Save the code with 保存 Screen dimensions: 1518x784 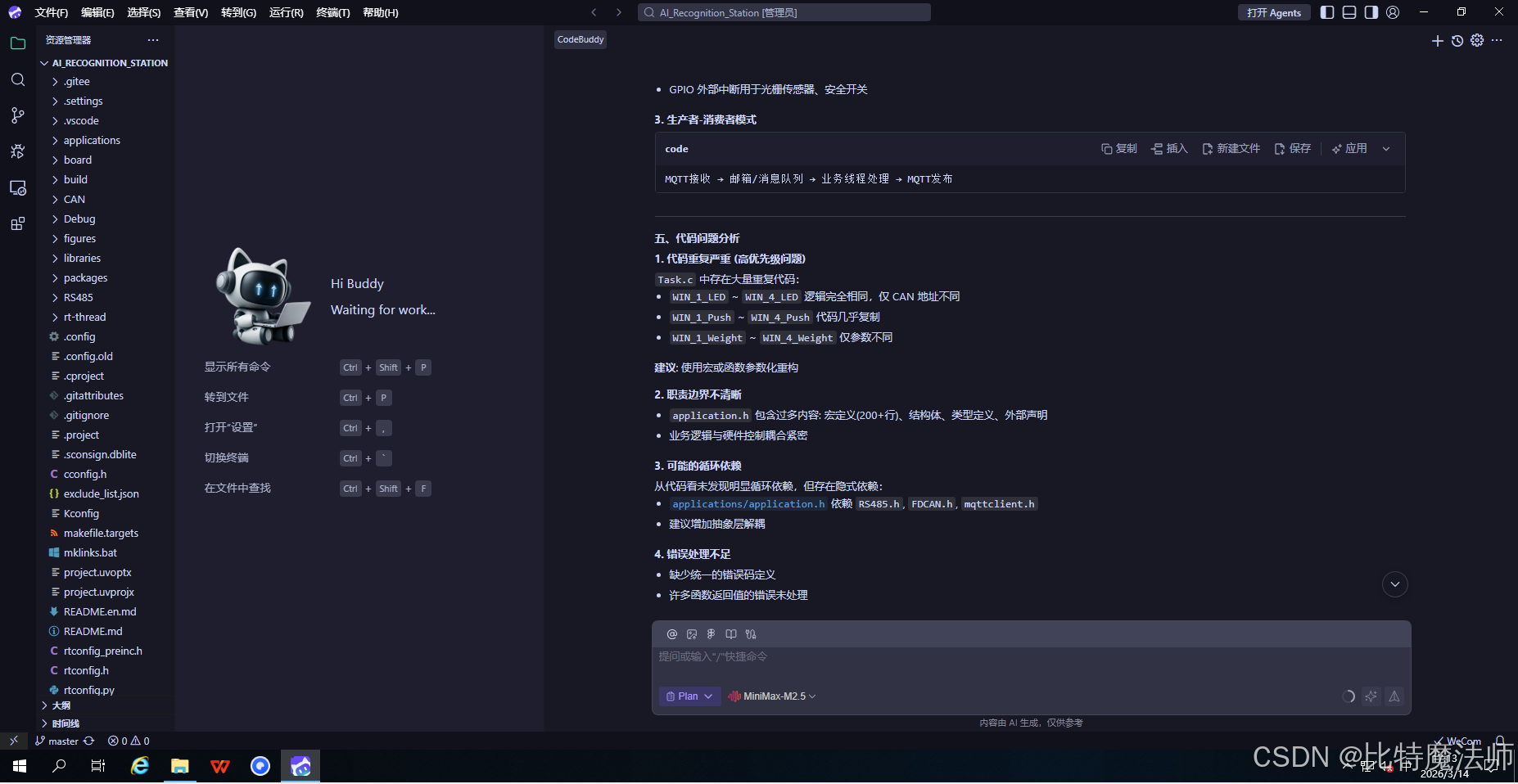(x=1292, y=148)
